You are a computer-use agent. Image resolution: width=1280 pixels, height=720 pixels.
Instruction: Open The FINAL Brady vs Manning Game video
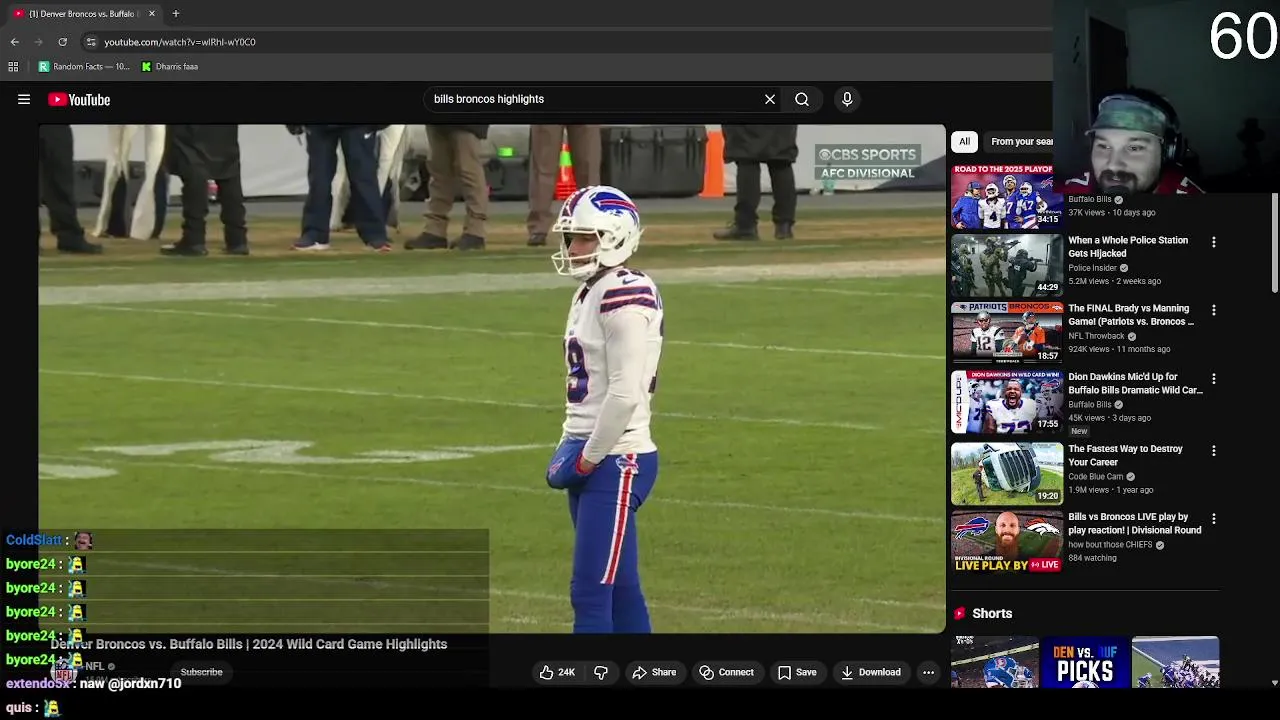click(1131, 315)
